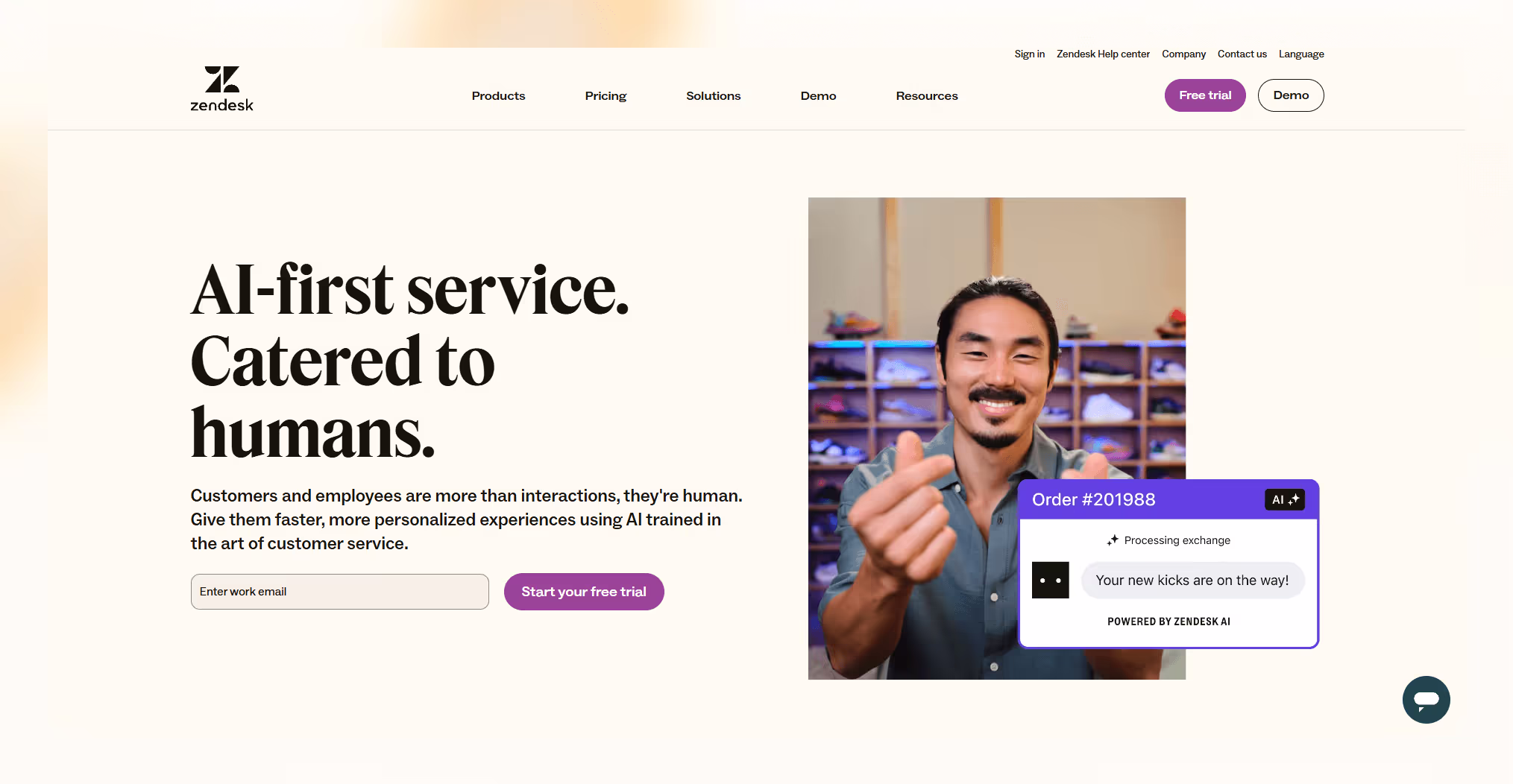The width and height of the screenshot is (1513, 784).
Task: Open the chat widget bubble icon
Action: (1426, 700)
